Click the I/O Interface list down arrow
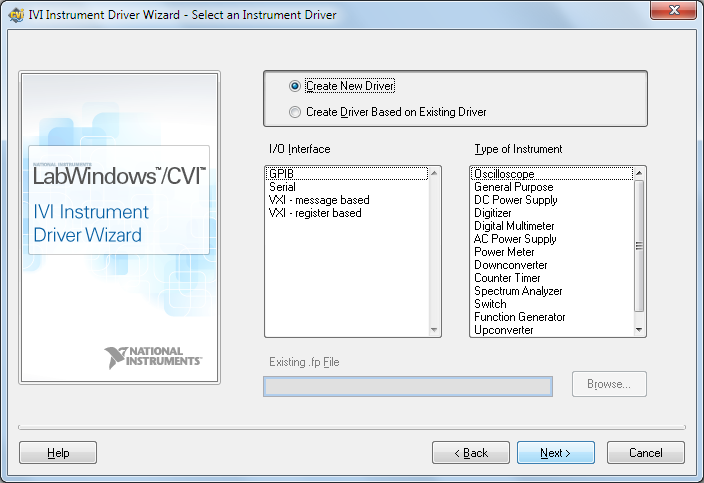This screenshot has width=704, height=483. (434, 330)
